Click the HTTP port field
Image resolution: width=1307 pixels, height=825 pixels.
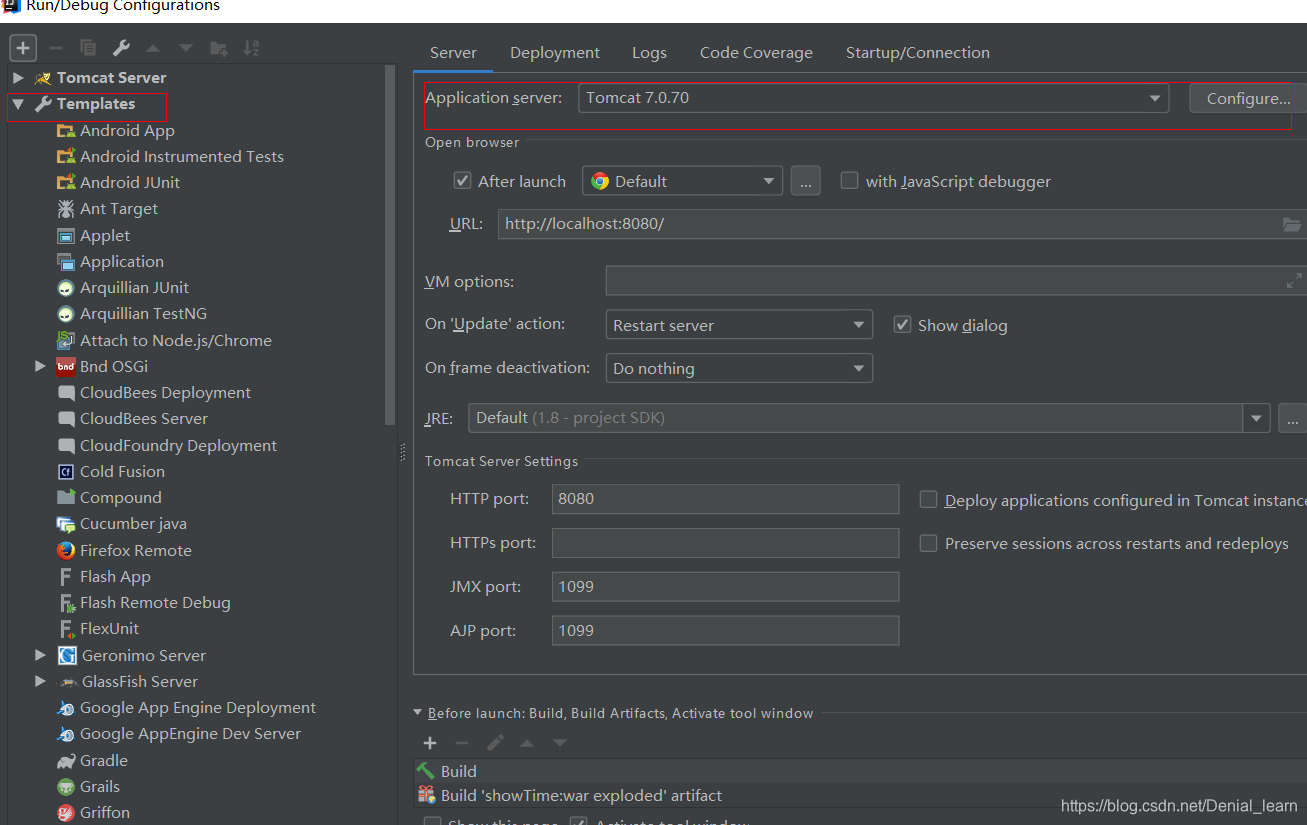(x=725, y=499)
